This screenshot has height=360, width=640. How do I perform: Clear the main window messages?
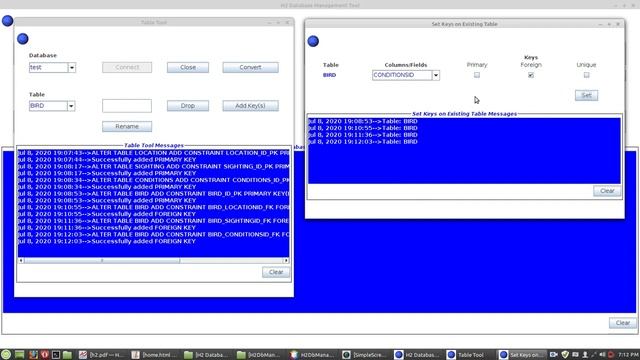pyautogui.click(x=623, y=323)
